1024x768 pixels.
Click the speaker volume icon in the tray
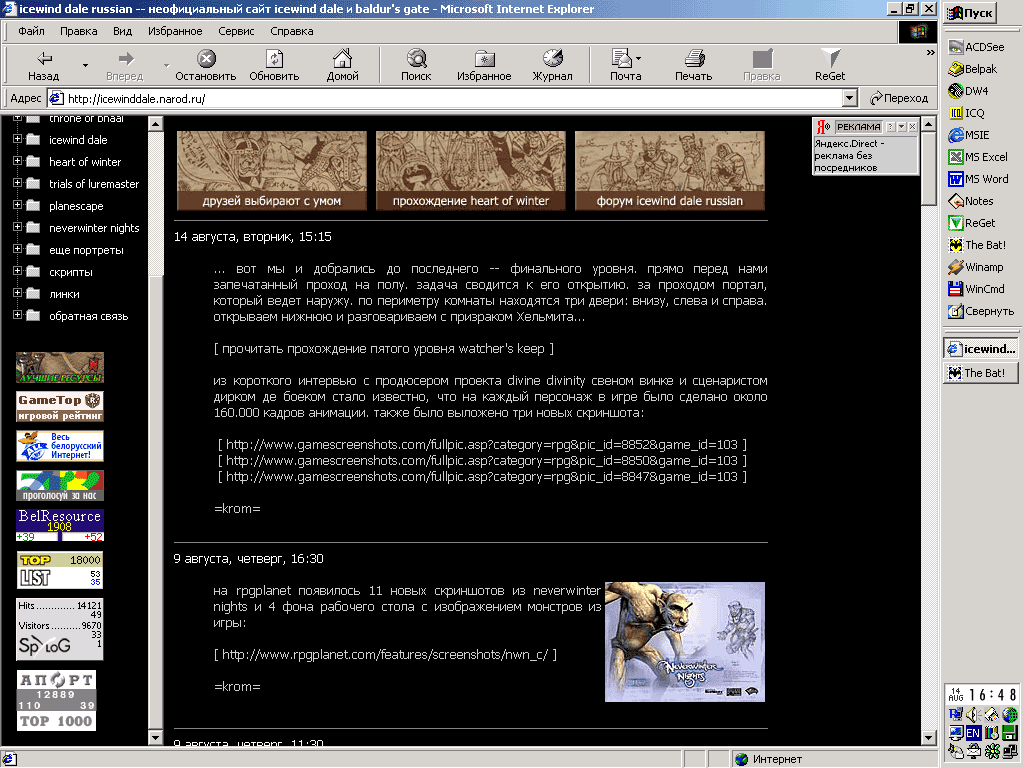[x=973, y=714]
